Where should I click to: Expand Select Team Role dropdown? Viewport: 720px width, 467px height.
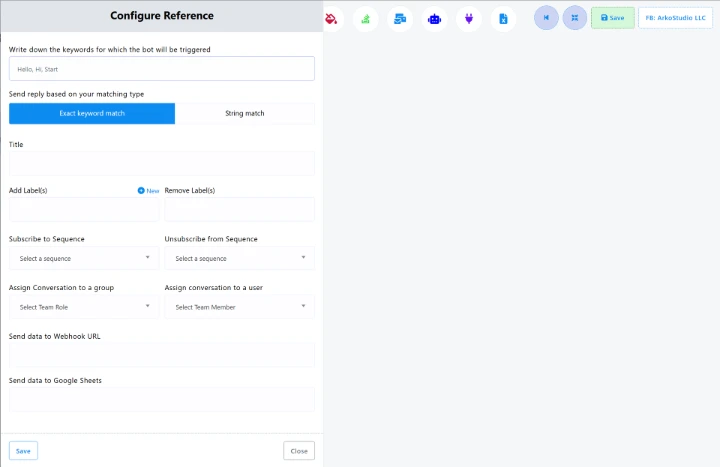tap(84, 307)
